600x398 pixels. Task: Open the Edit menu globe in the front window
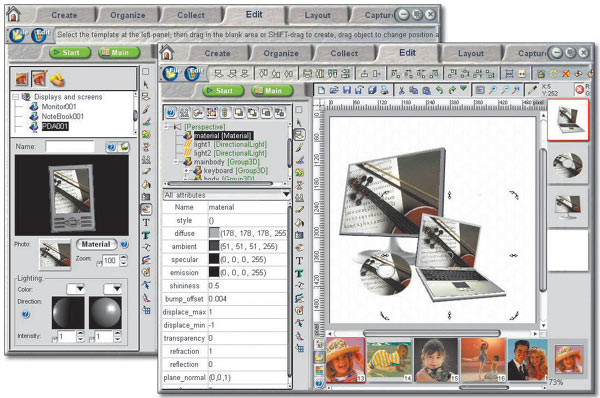pyautogui.click(x=193, y=73)
